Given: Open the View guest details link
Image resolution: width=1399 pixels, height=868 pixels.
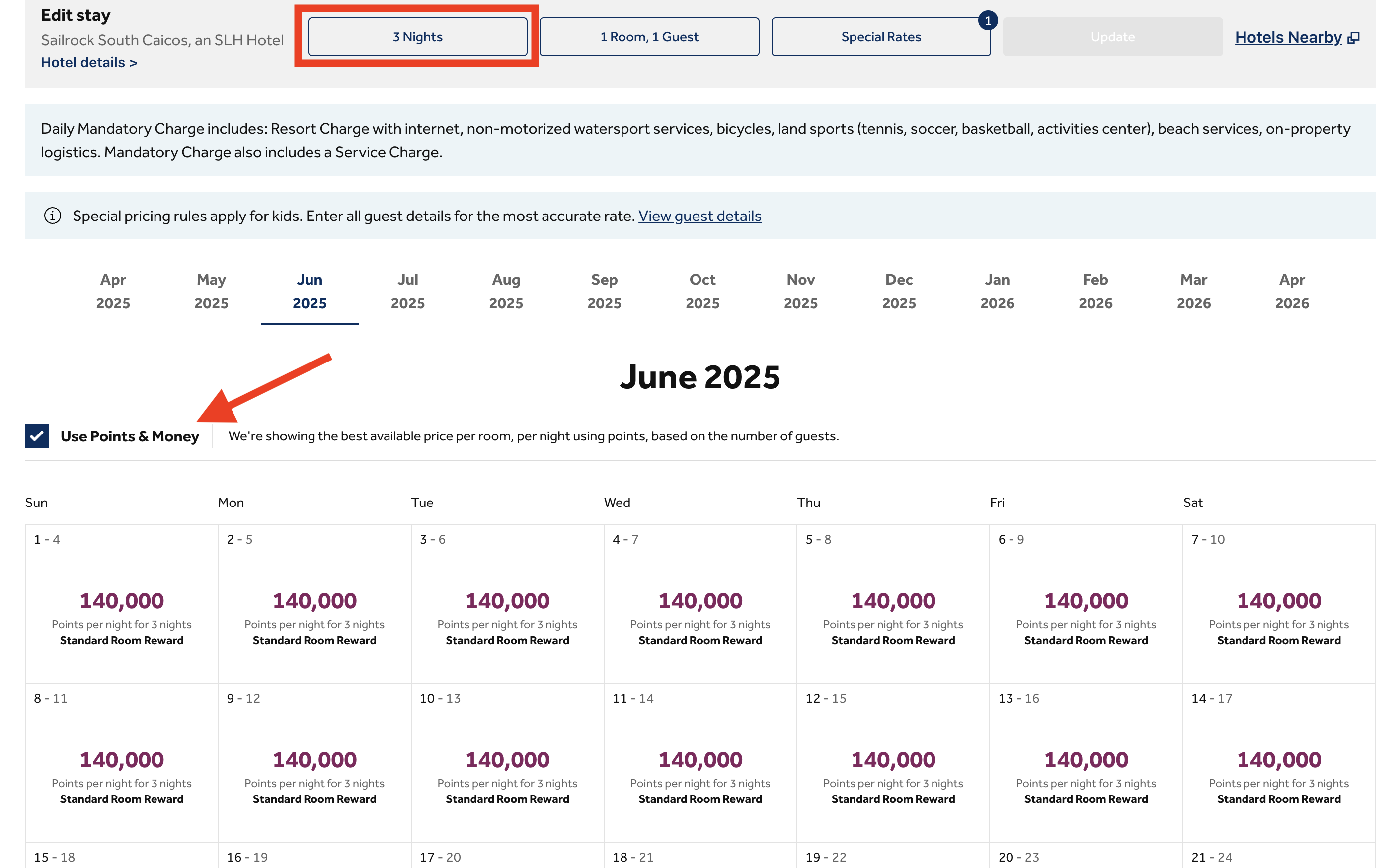Looking at the screenshot, I should tap(699, 216).
